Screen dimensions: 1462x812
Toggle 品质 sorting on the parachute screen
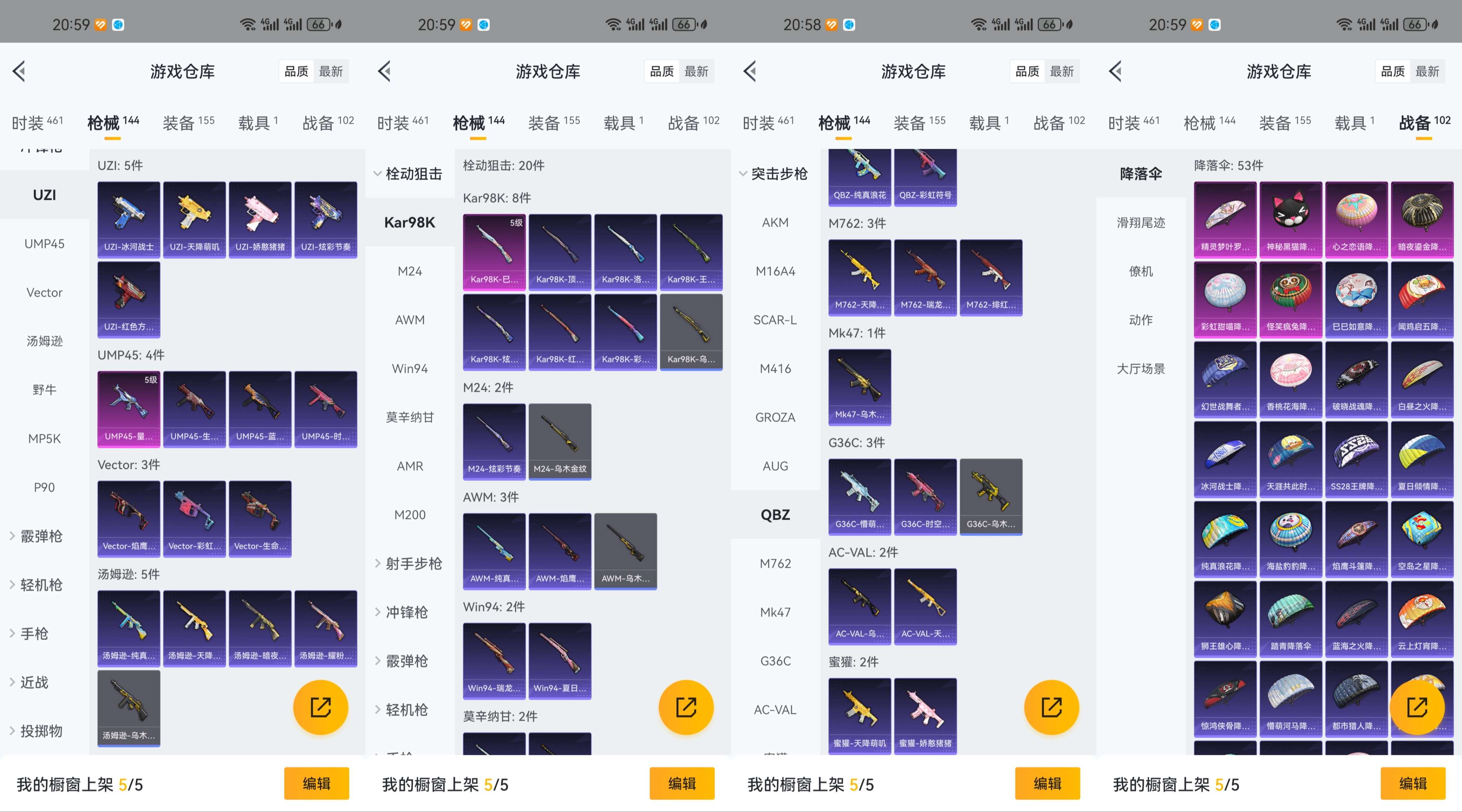[1392, 71]
